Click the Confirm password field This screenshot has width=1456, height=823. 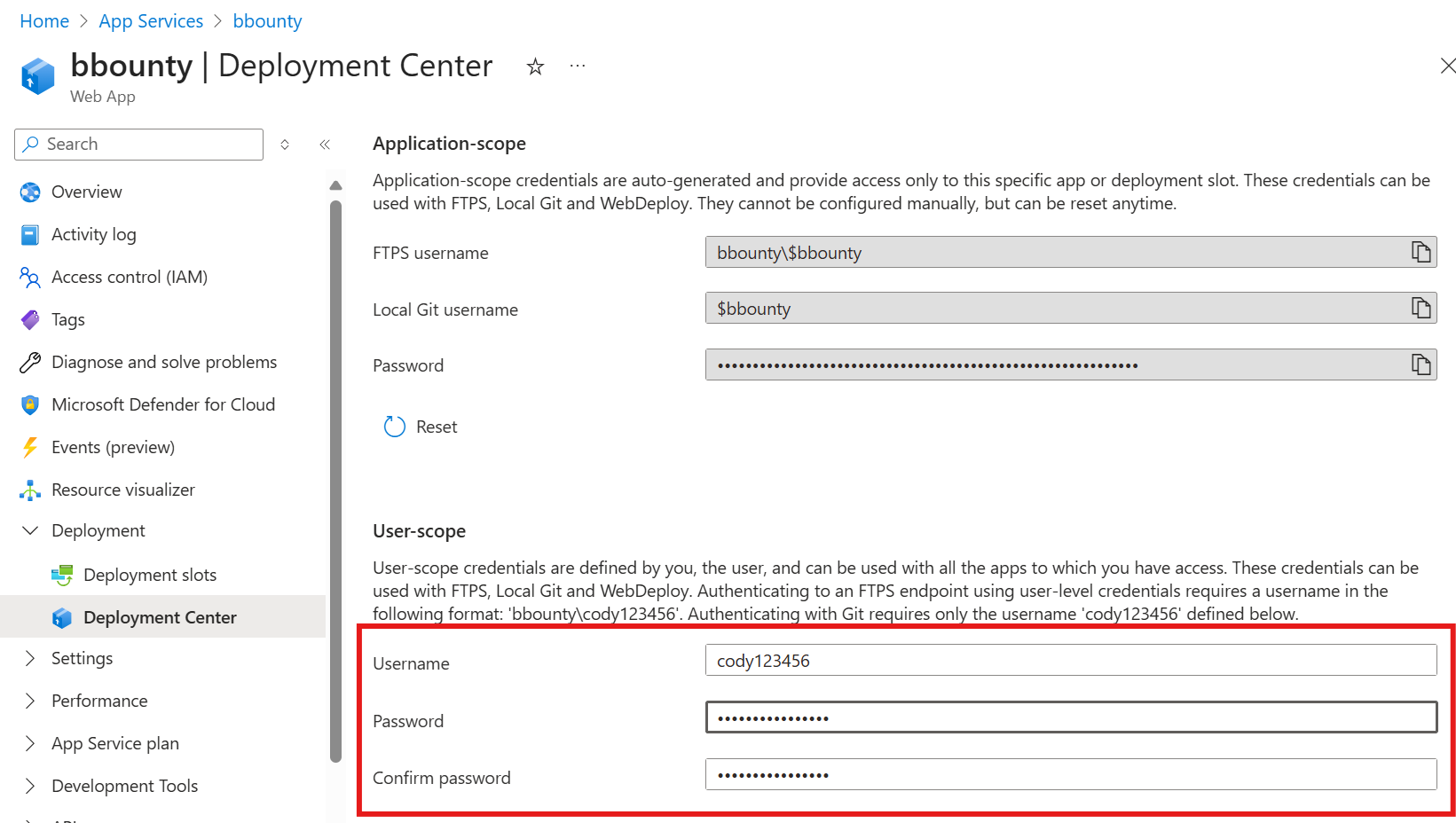click(x=1070, y=774)
